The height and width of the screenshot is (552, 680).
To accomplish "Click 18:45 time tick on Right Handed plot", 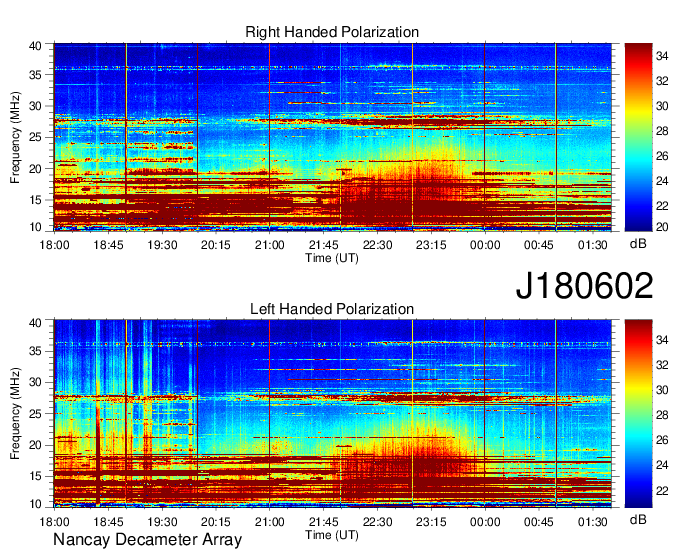I will pos(108,245).
